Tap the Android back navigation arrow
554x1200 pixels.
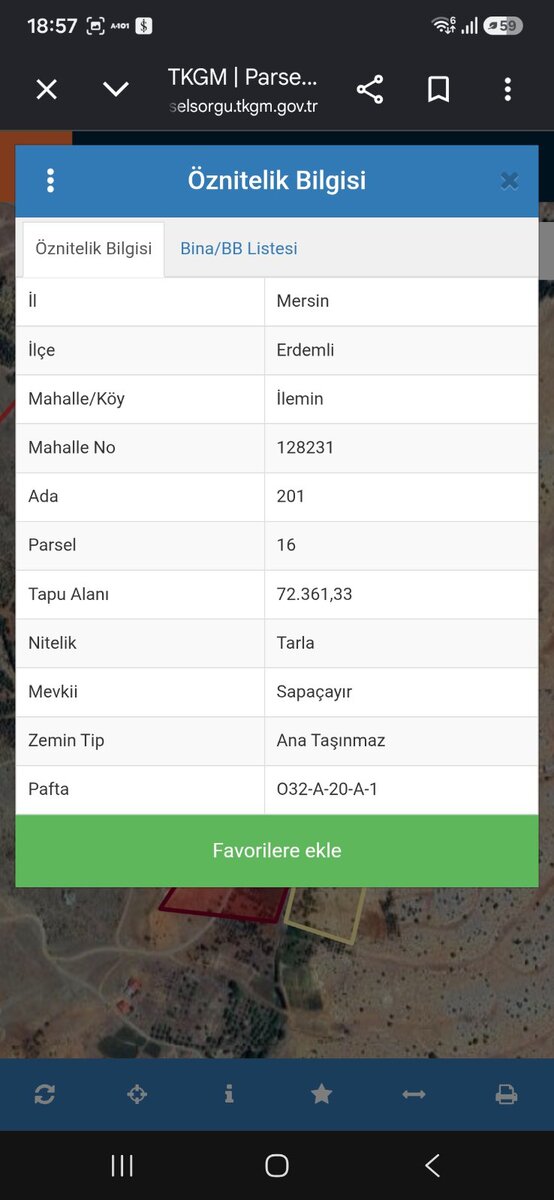pos(432,1165)
